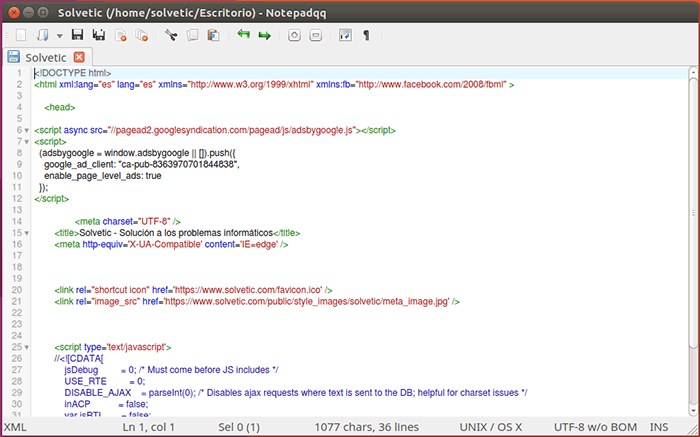Click the meta_image.jpg URL on line 21
Viewport: 700px width, 437px height.
(x=307, y=302)
